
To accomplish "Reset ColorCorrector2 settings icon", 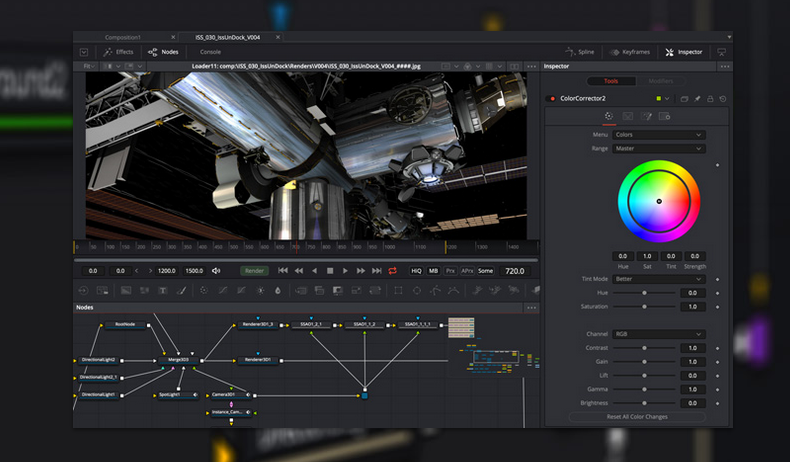I will click(723, 99).
